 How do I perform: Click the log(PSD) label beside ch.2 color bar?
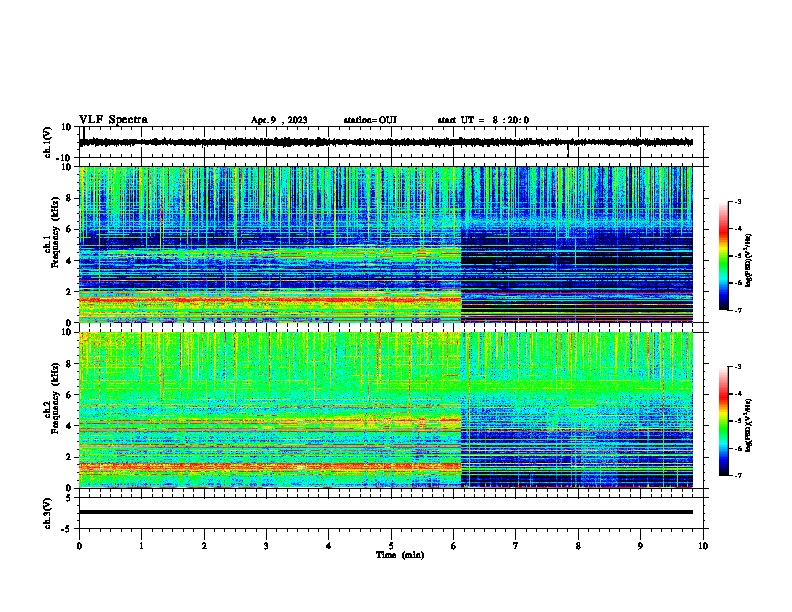click(748, 426)
